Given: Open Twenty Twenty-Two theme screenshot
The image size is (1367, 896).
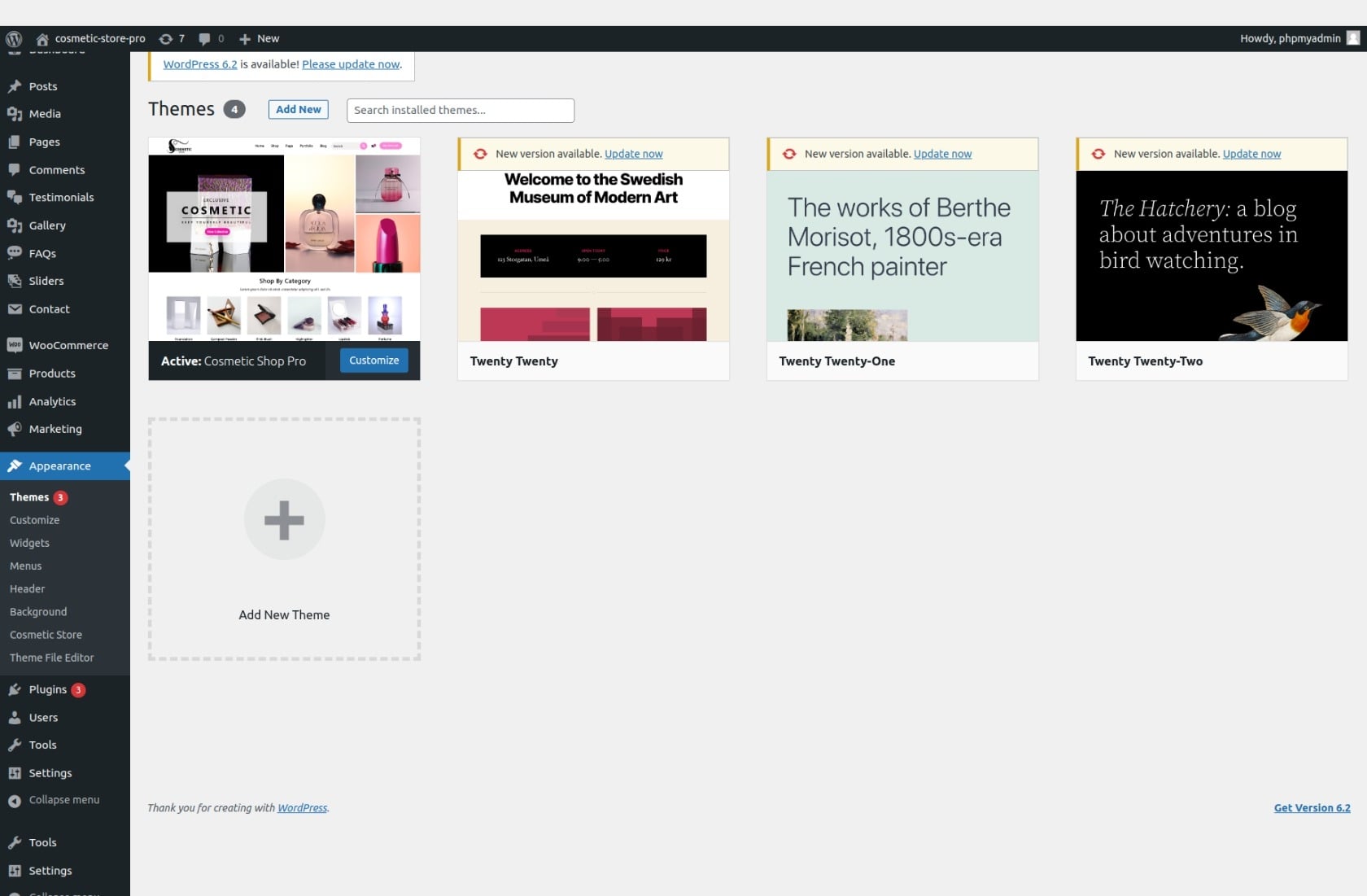Looking at the screenshot, I should (1212, 256).
